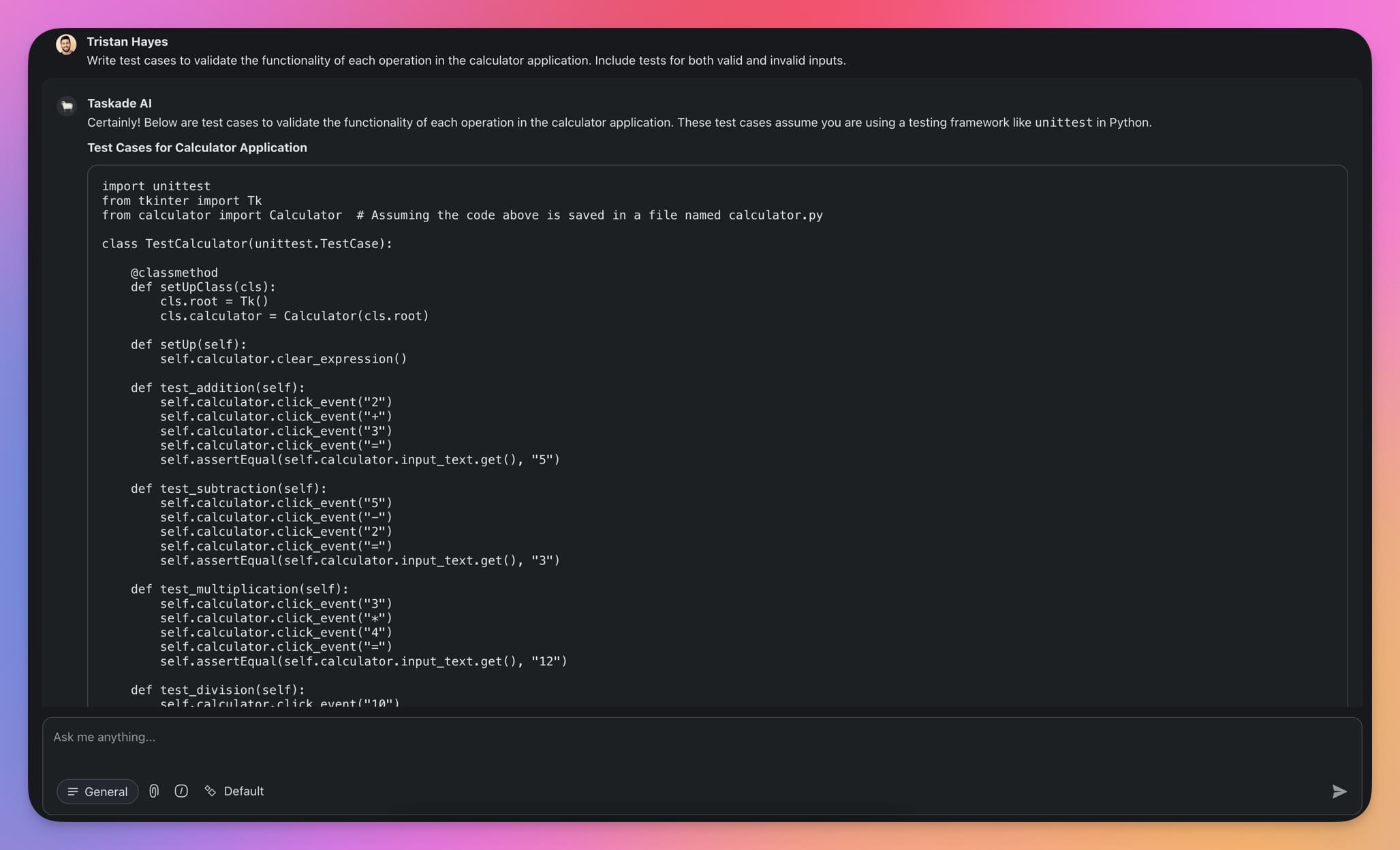Click the General chip to toggle mode
The image size is (1400, 850).
coord(97,791)
